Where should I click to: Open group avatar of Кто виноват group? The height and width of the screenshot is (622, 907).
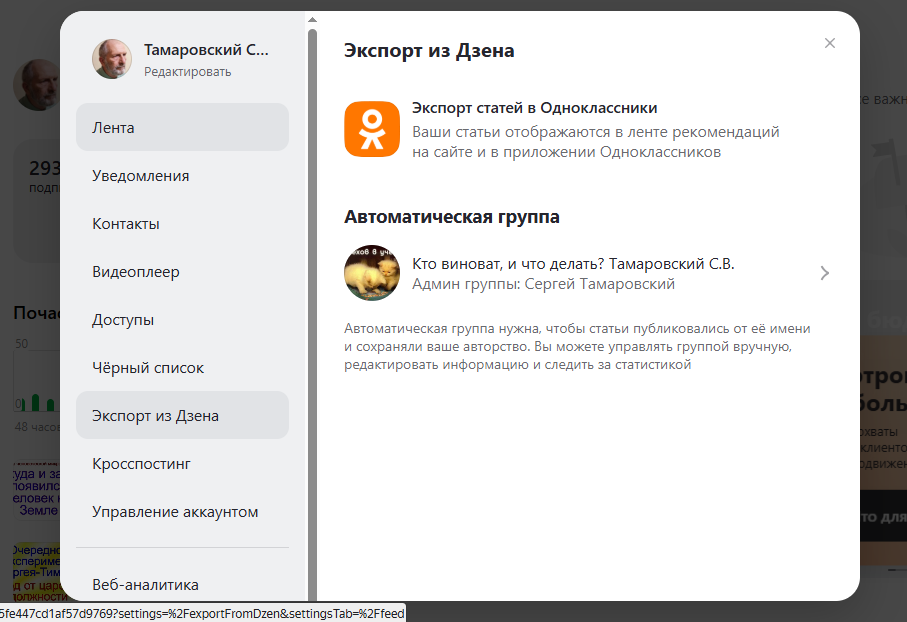point(371,272)
